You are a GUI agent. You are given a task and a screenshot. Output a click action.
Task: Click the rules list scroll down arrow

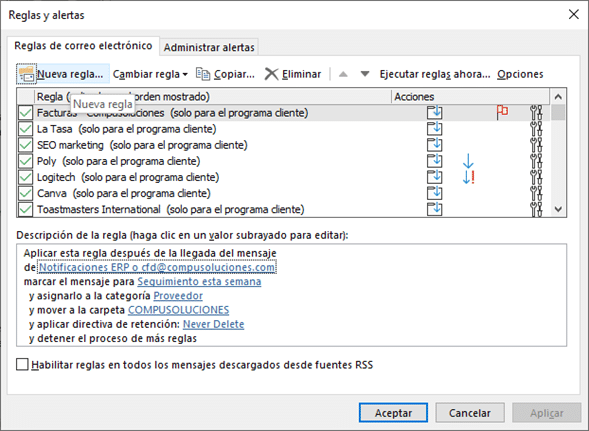tap(558, 209)
